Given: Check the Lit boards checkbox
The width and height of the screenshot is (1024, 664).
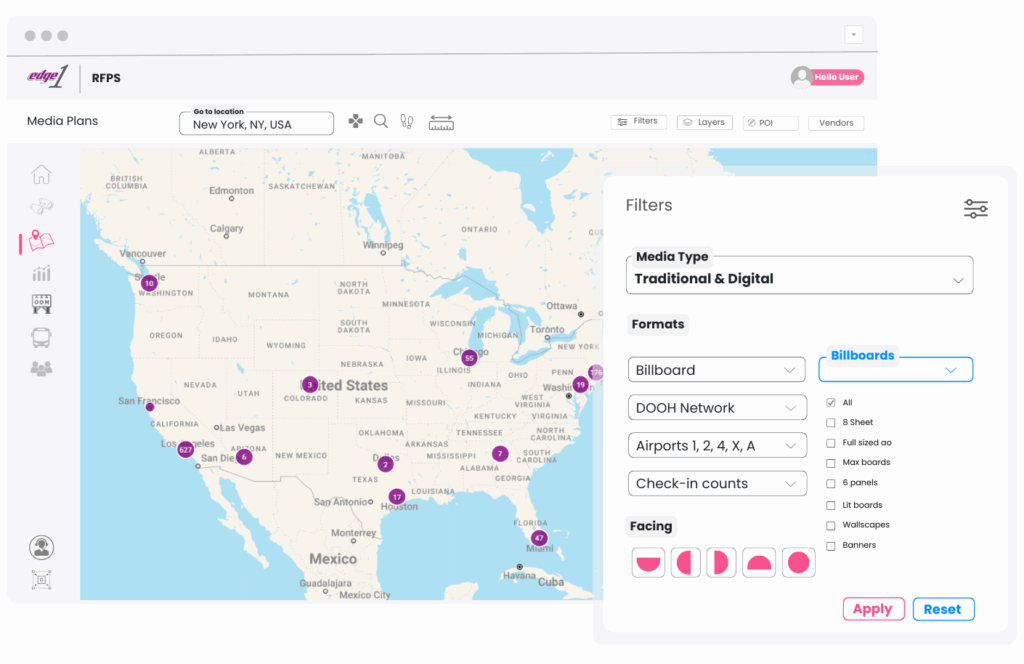Looking at the screenshot, I should point(831,505).
